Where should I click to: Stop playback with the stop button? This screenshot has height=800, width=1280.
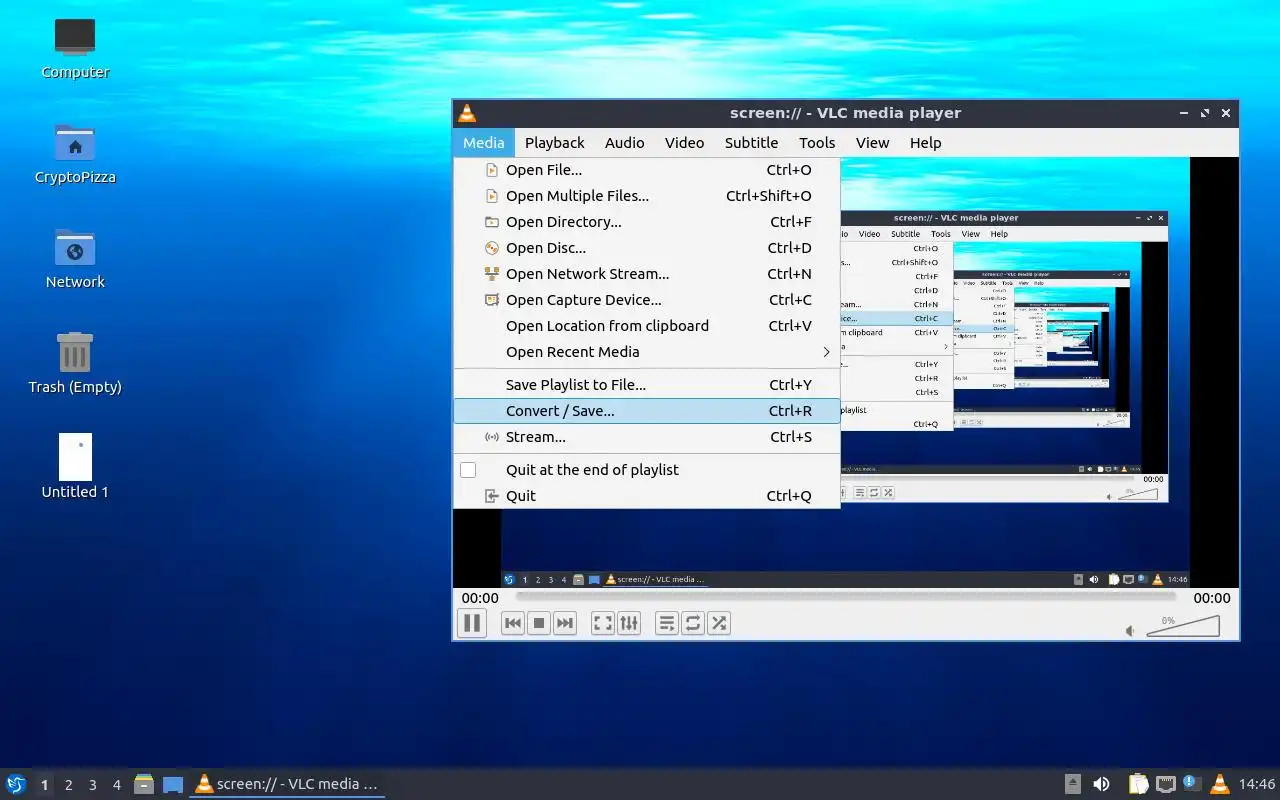[539, 623]
